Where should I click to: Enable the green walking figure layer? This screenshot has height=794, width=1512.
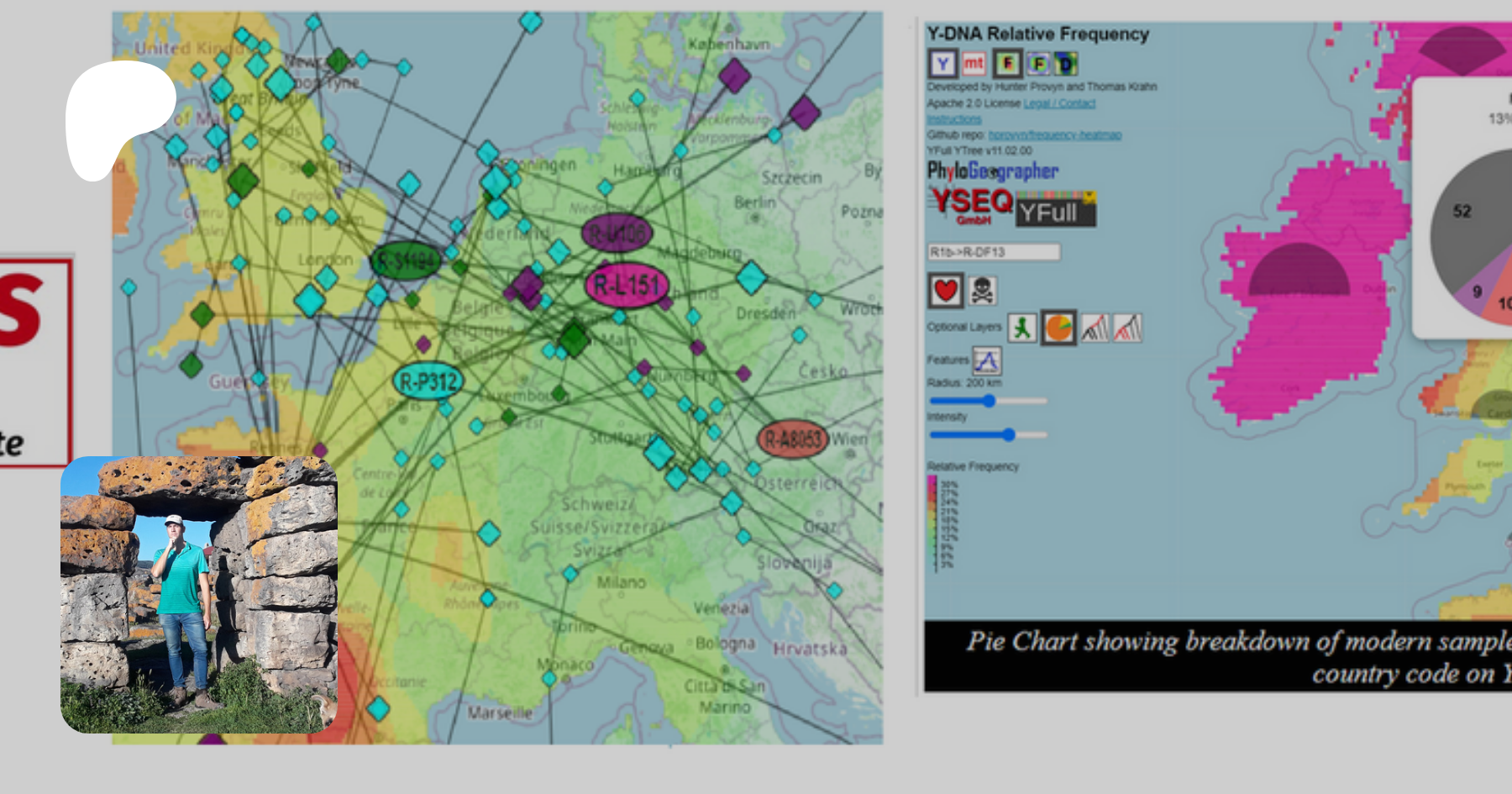[x=1022, y=328]
